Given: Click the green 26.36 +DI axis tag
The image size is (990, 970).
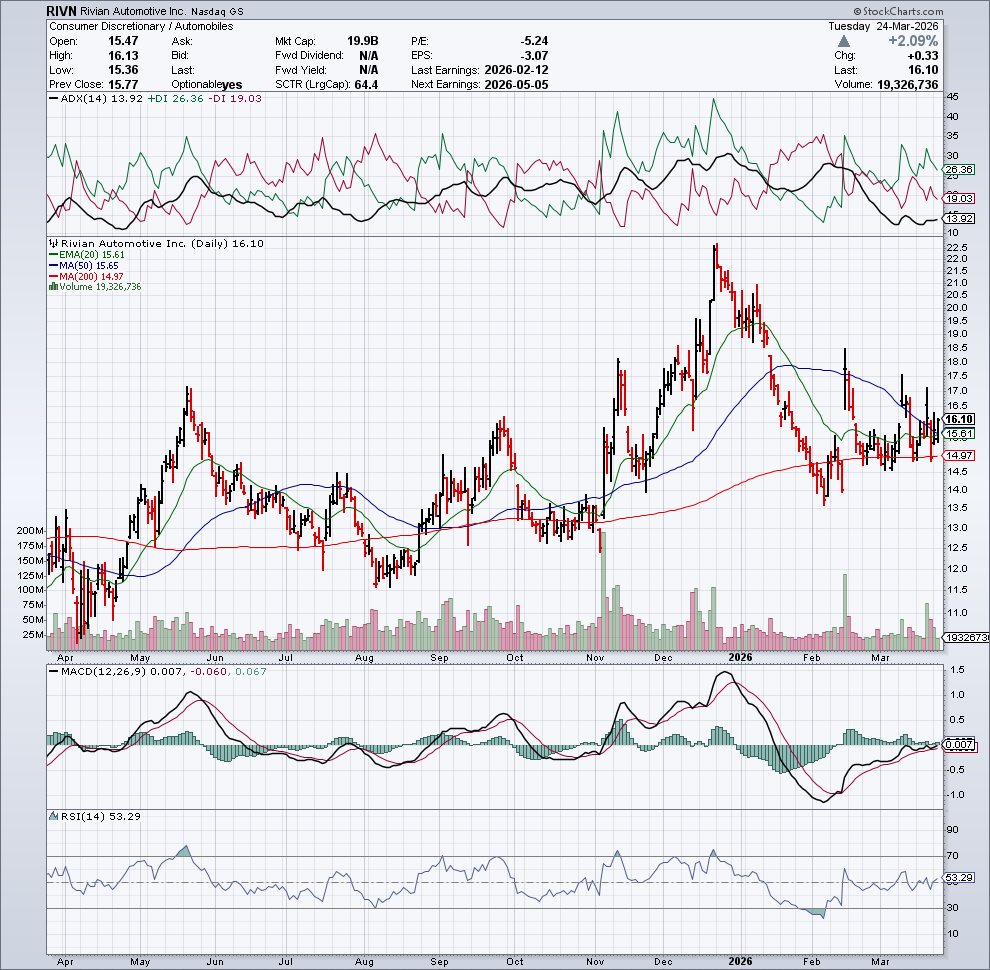Looking at the screenshot, I should (x=959, y=169).
